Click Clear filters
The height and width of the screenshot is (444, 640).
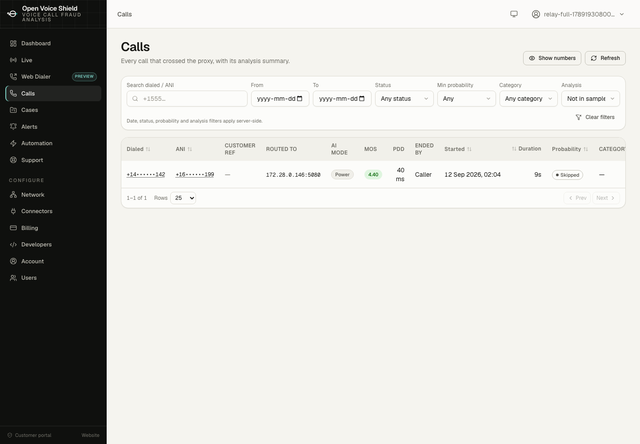pos(595,117)
